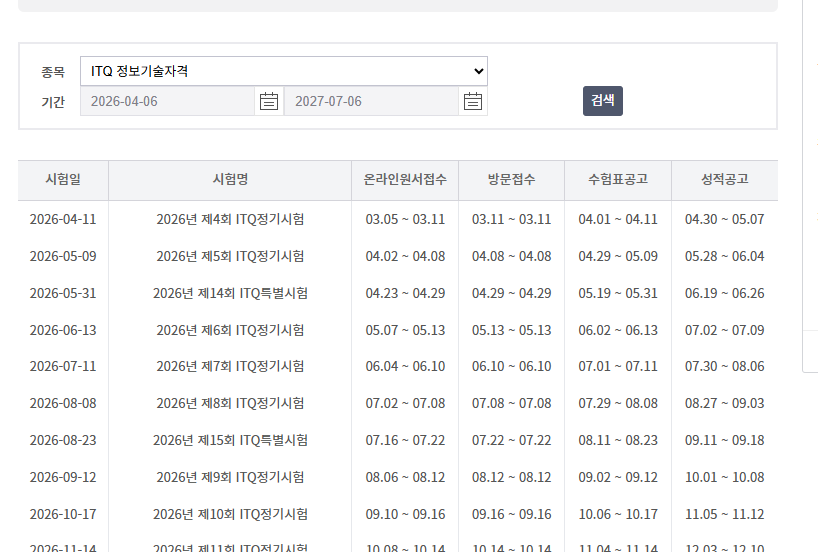This screenshot has height=552, width=818.
Task: Click online registration period 03.05 ~ 03.11
Action: [x=405, y=219]
